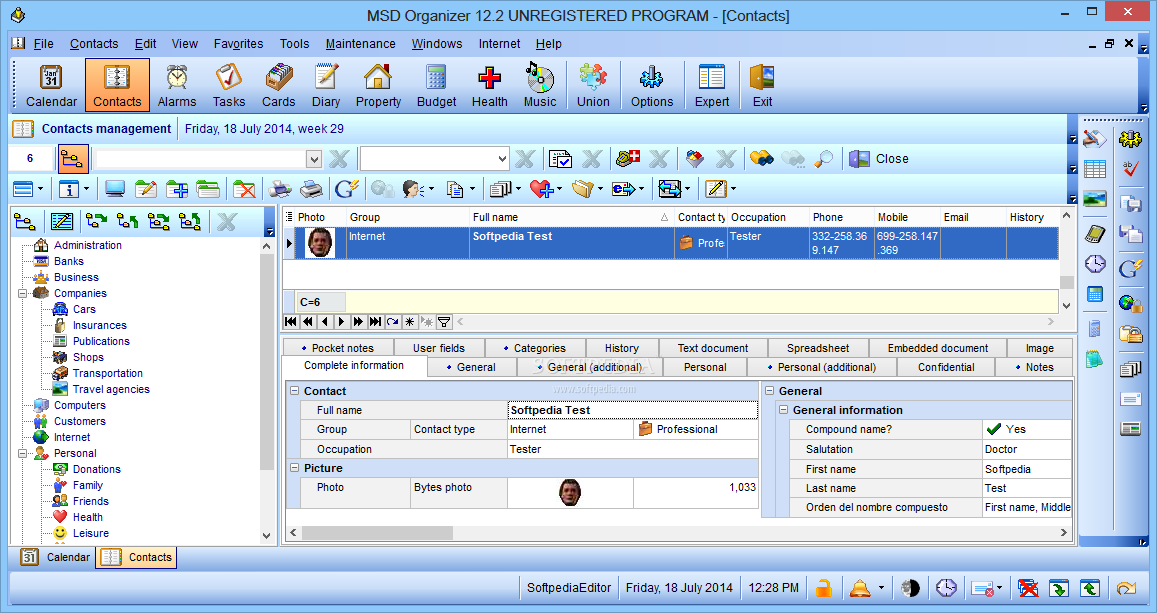Viewport: 1157px width, 613px height.
Task: Click the calculator icon in right sidebar
Action: (x=1095, y=294)
